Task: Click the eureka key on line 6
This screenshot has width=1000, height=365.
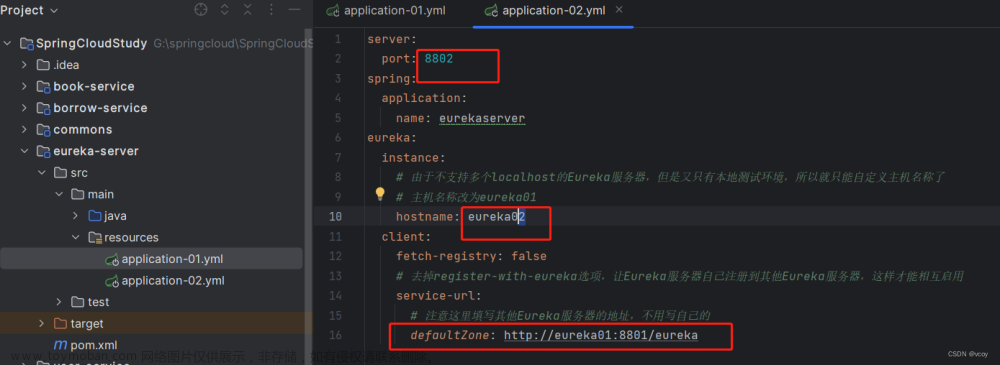Action: [x=388, y=138]
